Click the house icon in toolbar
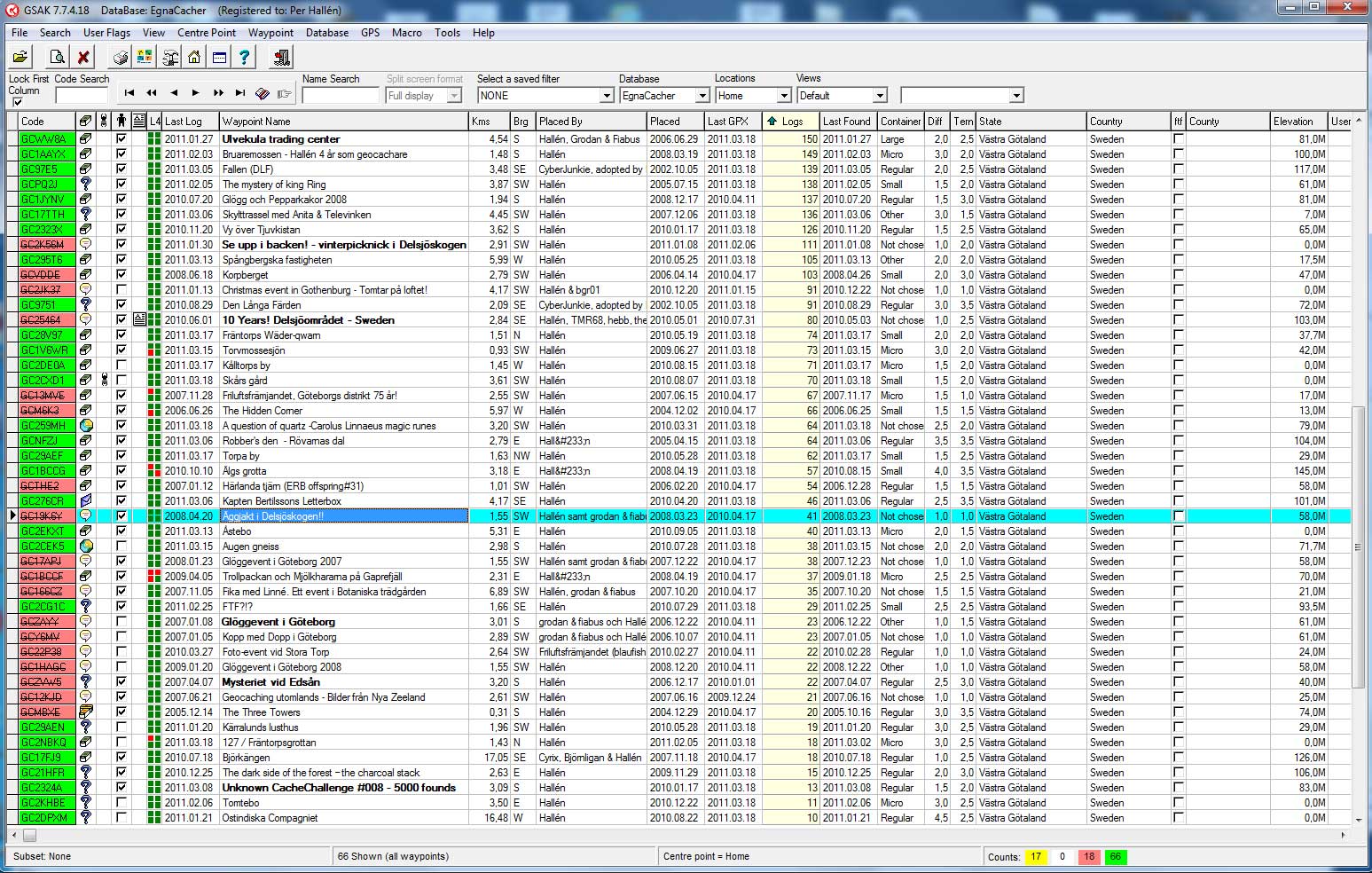 (x=194, y=58)
